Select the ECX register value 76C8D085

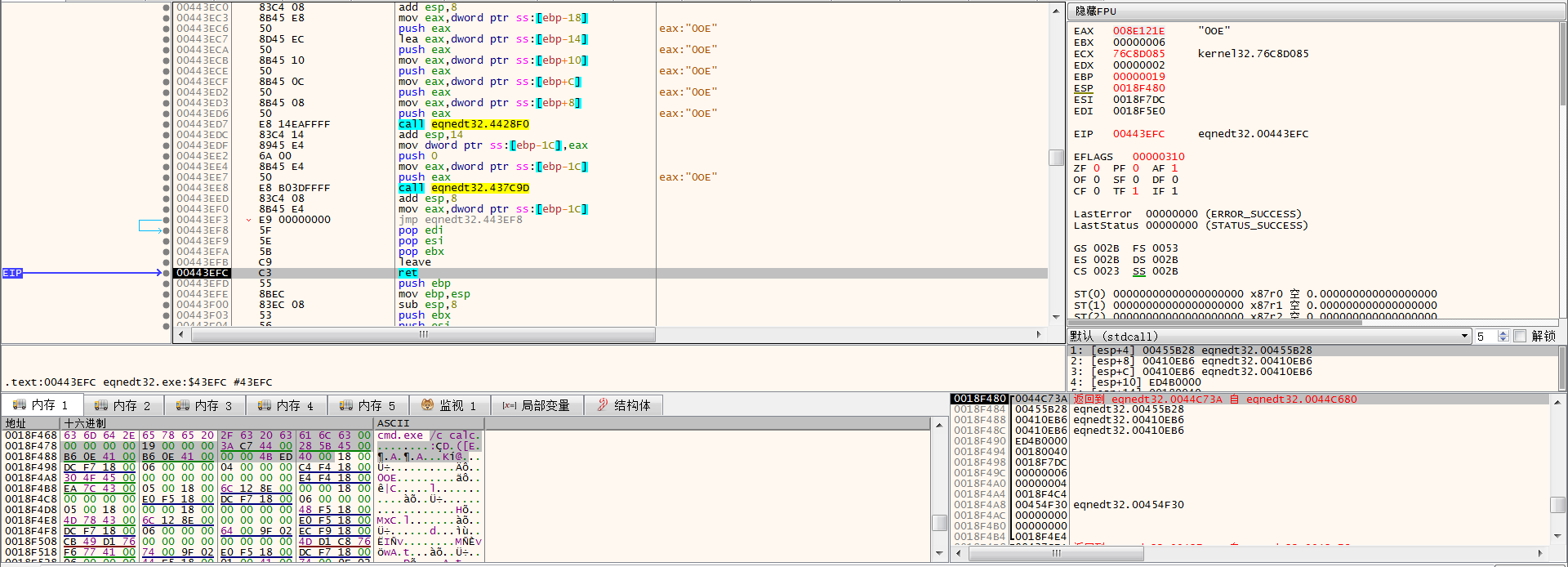[1138, 54]
